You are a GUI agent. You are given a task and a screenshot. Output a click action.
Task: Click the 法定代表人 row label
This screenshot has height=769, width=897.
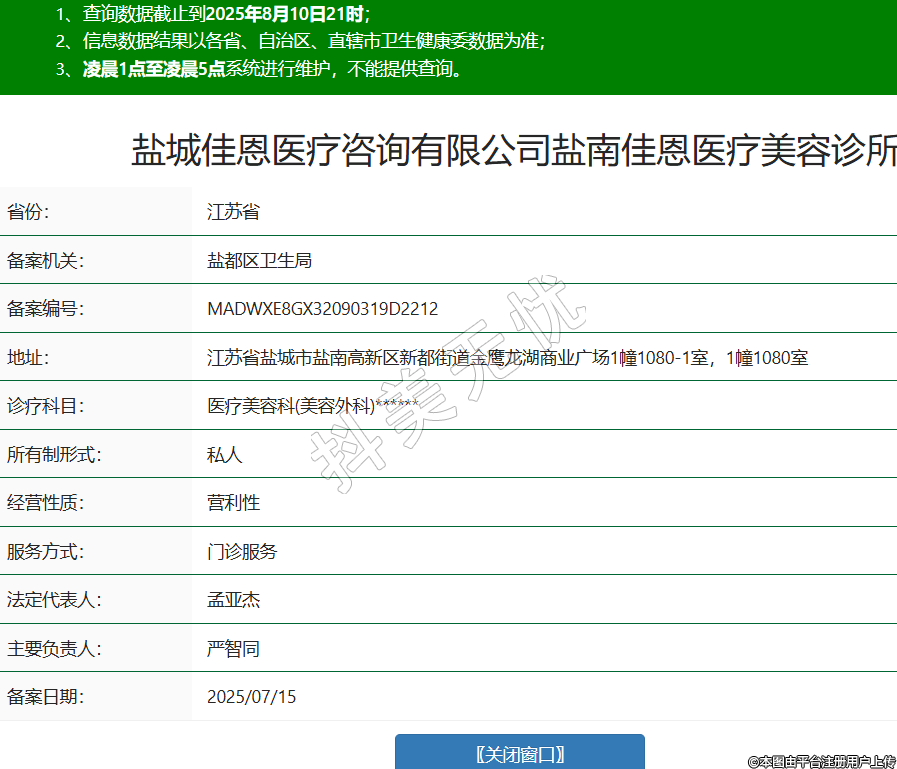[54, 600]
